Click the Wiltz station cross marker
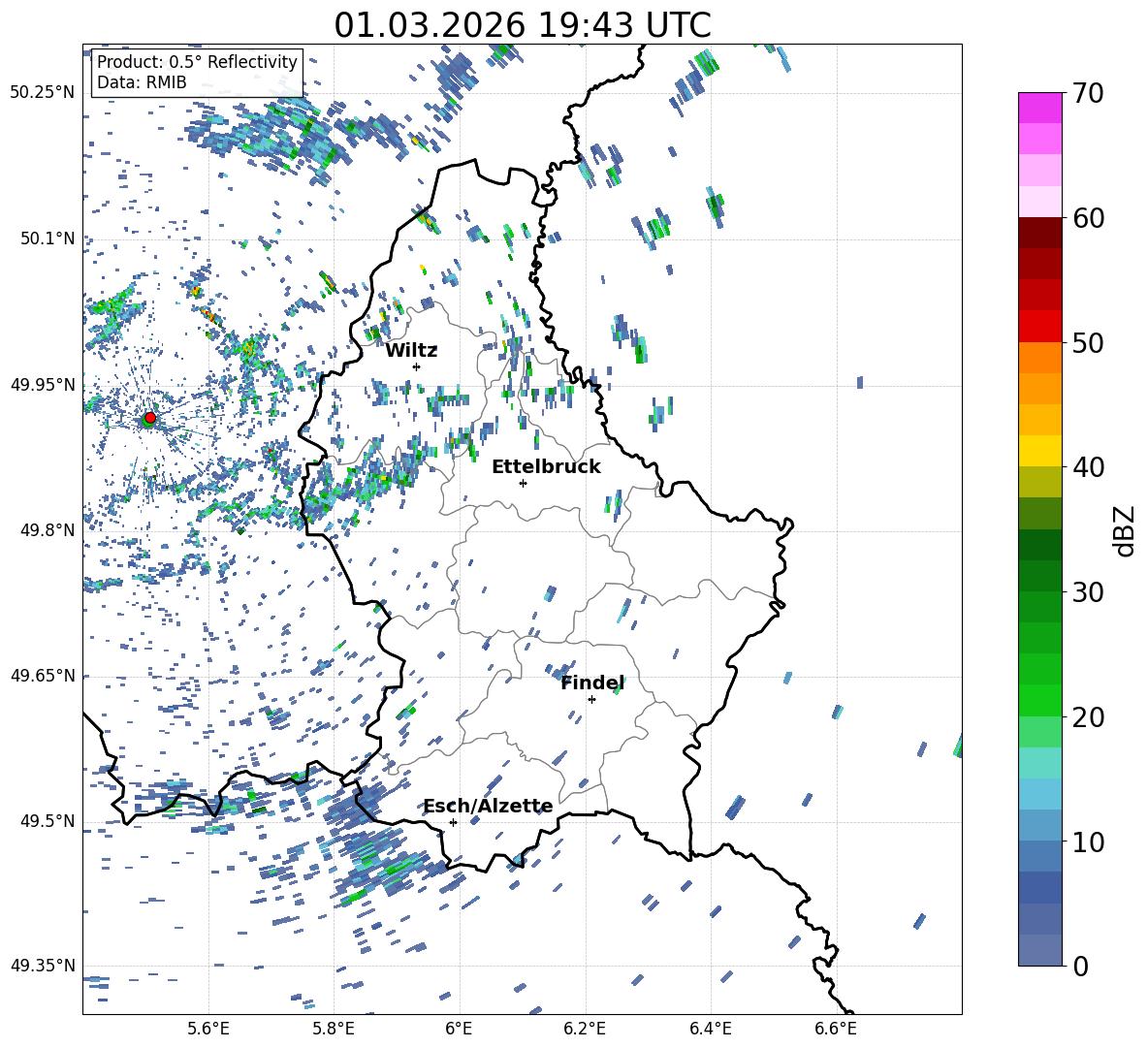This screenshot has width=1148, height=1048. [x=417, y=366]
